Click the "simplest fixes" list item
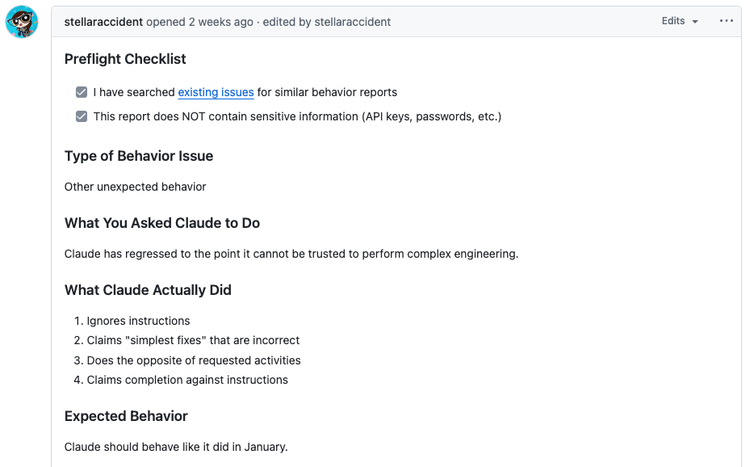The width and height of the screenshot is (750, 467). [193, 340]
